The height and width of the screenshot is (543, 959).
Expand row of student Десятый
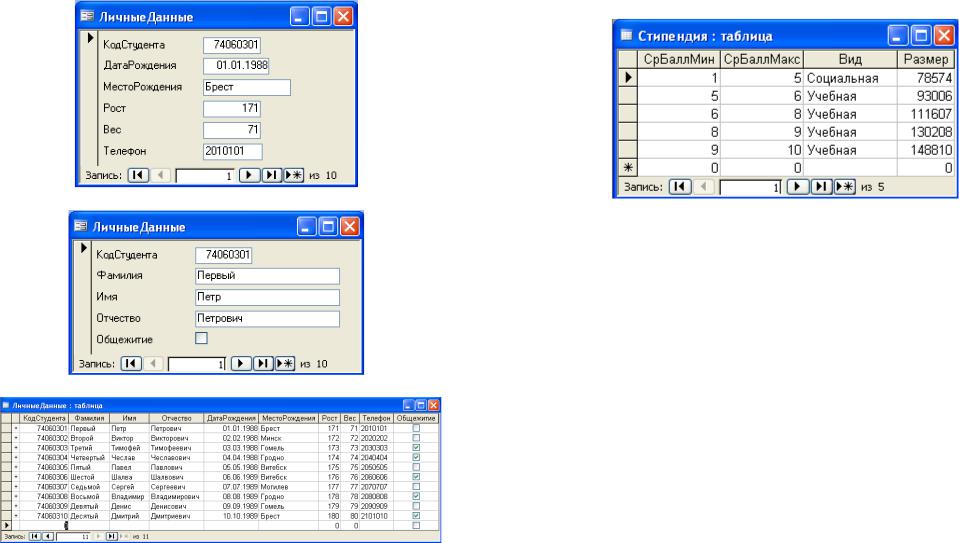coord(15,515)
